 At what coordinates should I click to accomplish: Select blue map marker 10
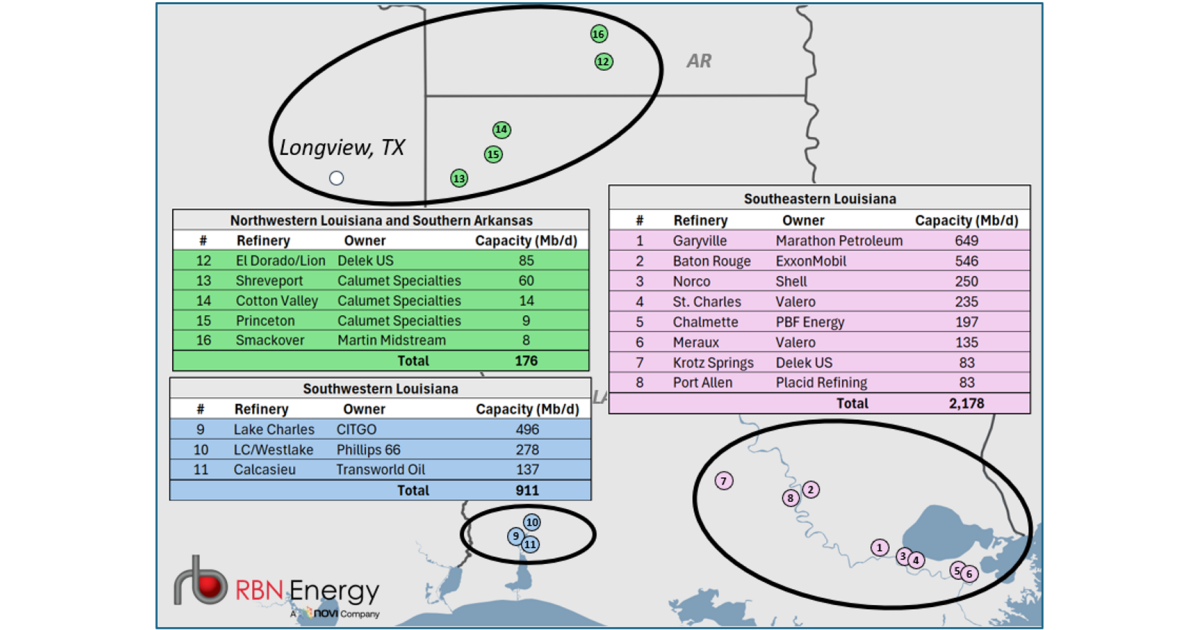tap(532, 522)
